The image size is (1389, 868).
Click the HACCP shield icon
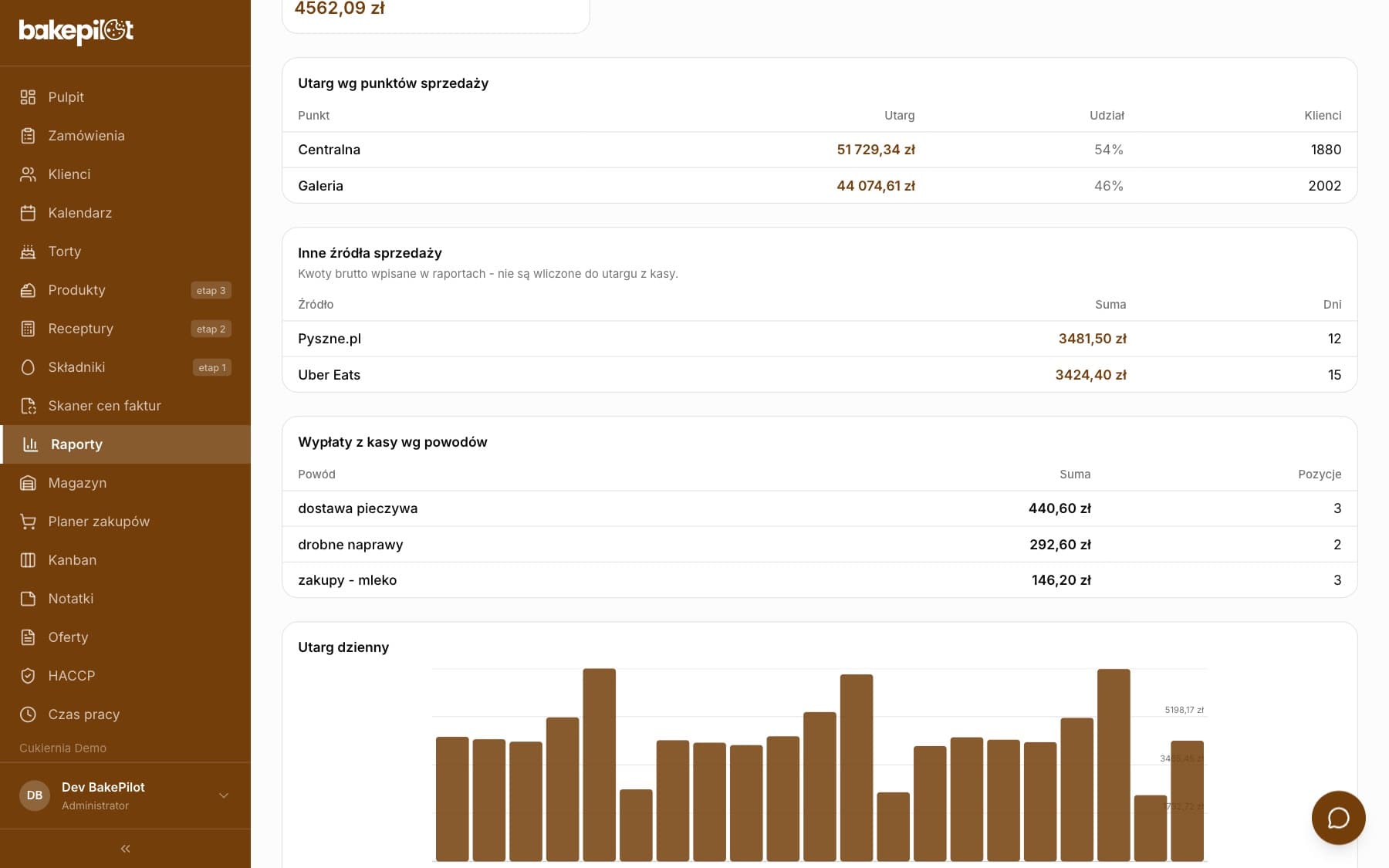point(28,676)
